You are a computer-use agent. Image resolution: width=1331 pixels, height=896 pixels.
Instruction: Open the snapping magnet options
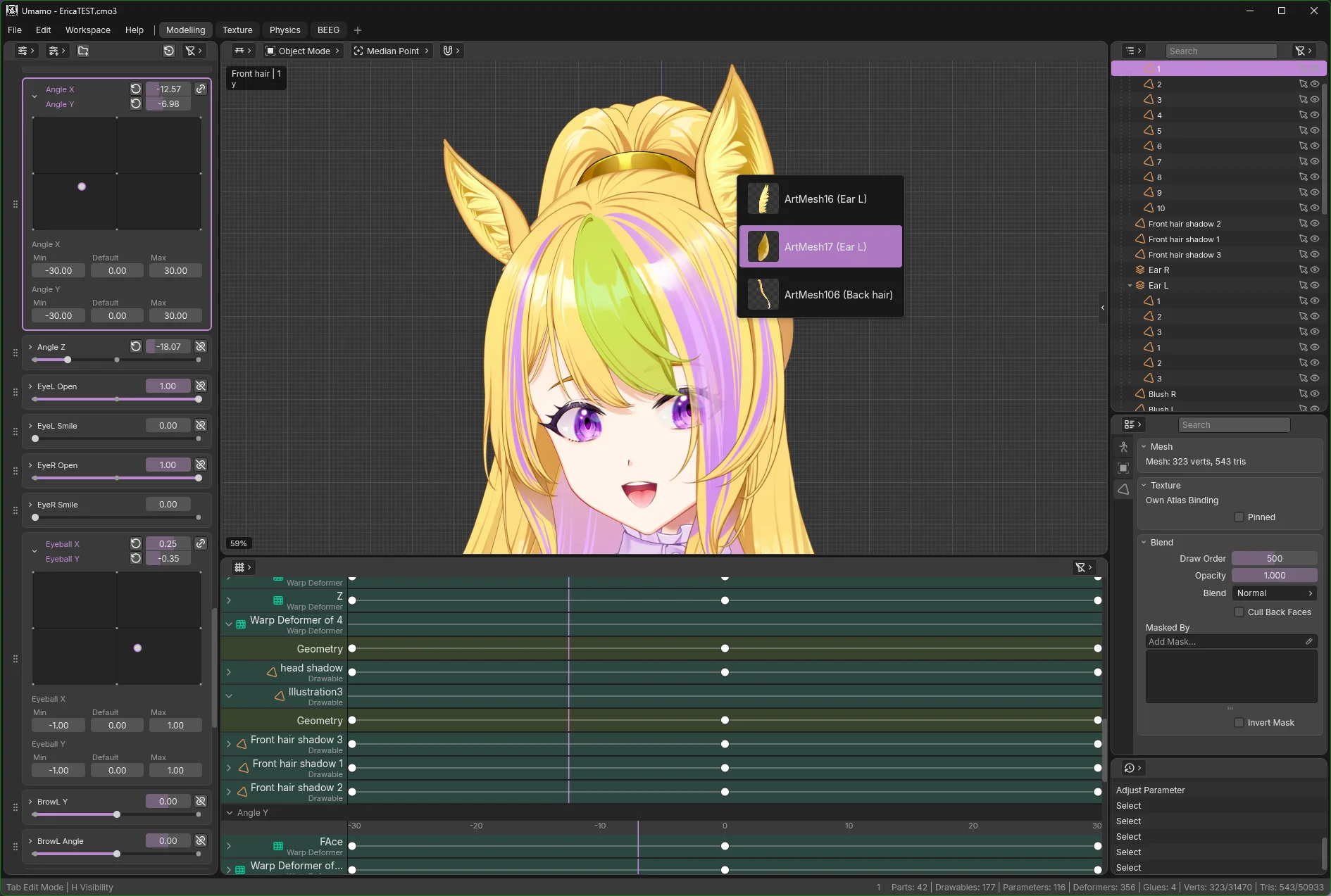coord(451,51)
